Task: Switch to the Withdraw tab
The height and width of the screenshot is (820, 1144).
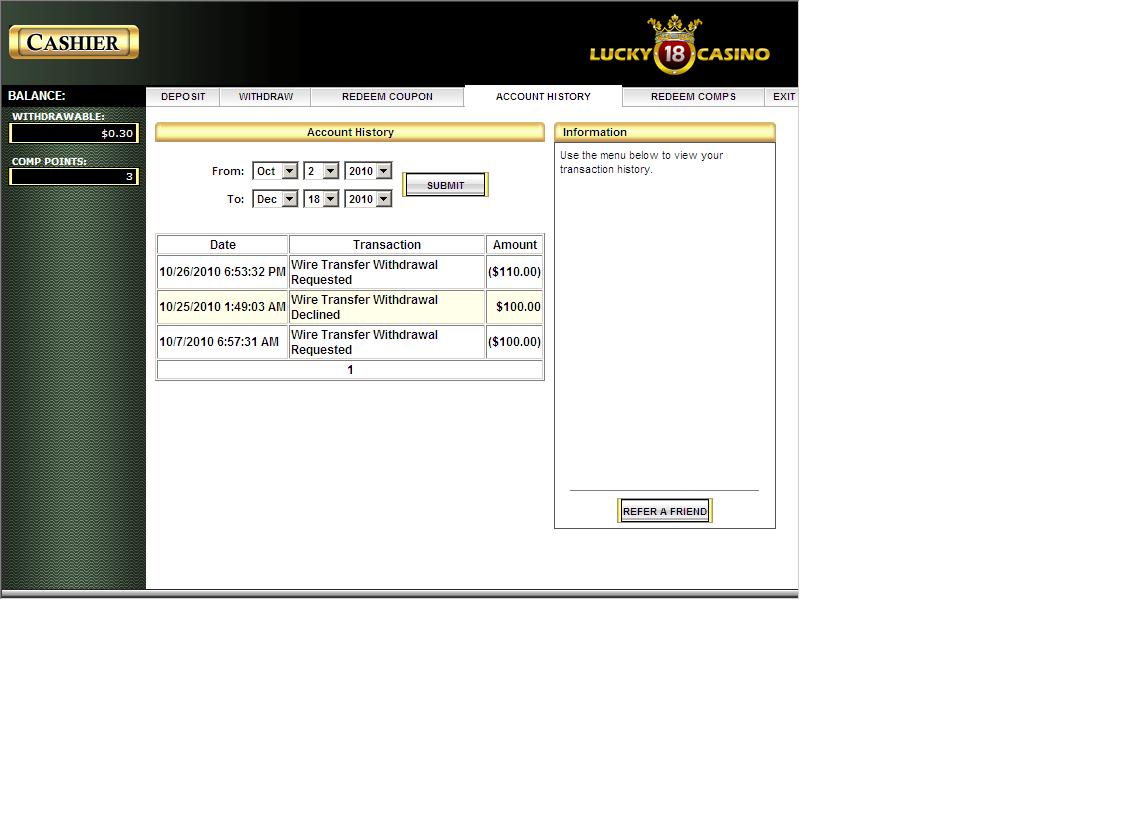Action: pyautogui.click(x=266, y=97)
